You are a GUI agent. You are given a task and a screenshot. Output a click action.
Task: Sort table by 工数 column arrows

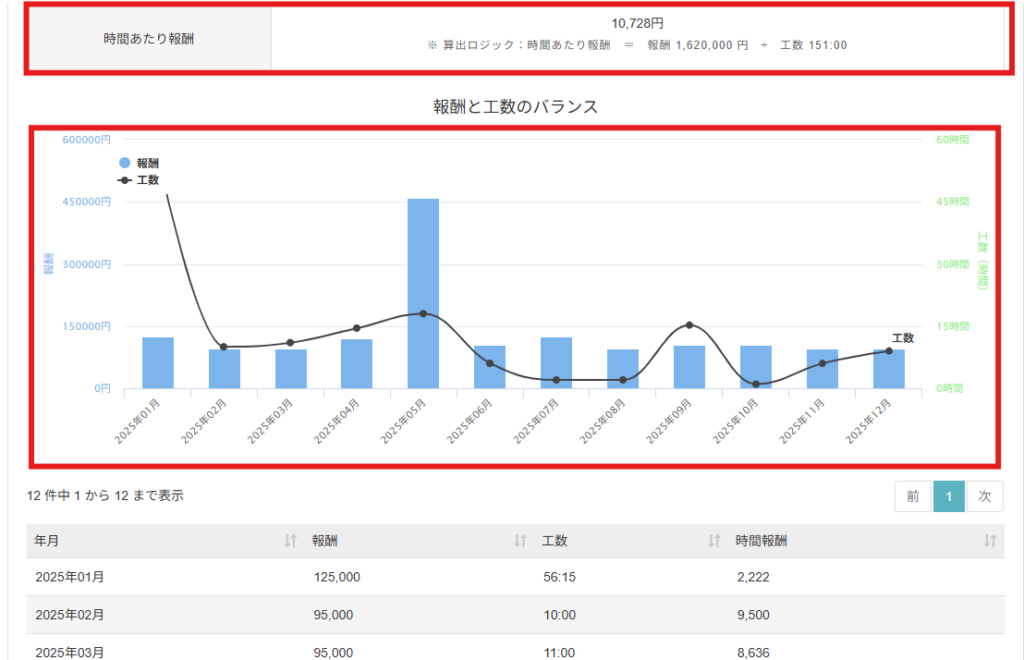point(714,541)
